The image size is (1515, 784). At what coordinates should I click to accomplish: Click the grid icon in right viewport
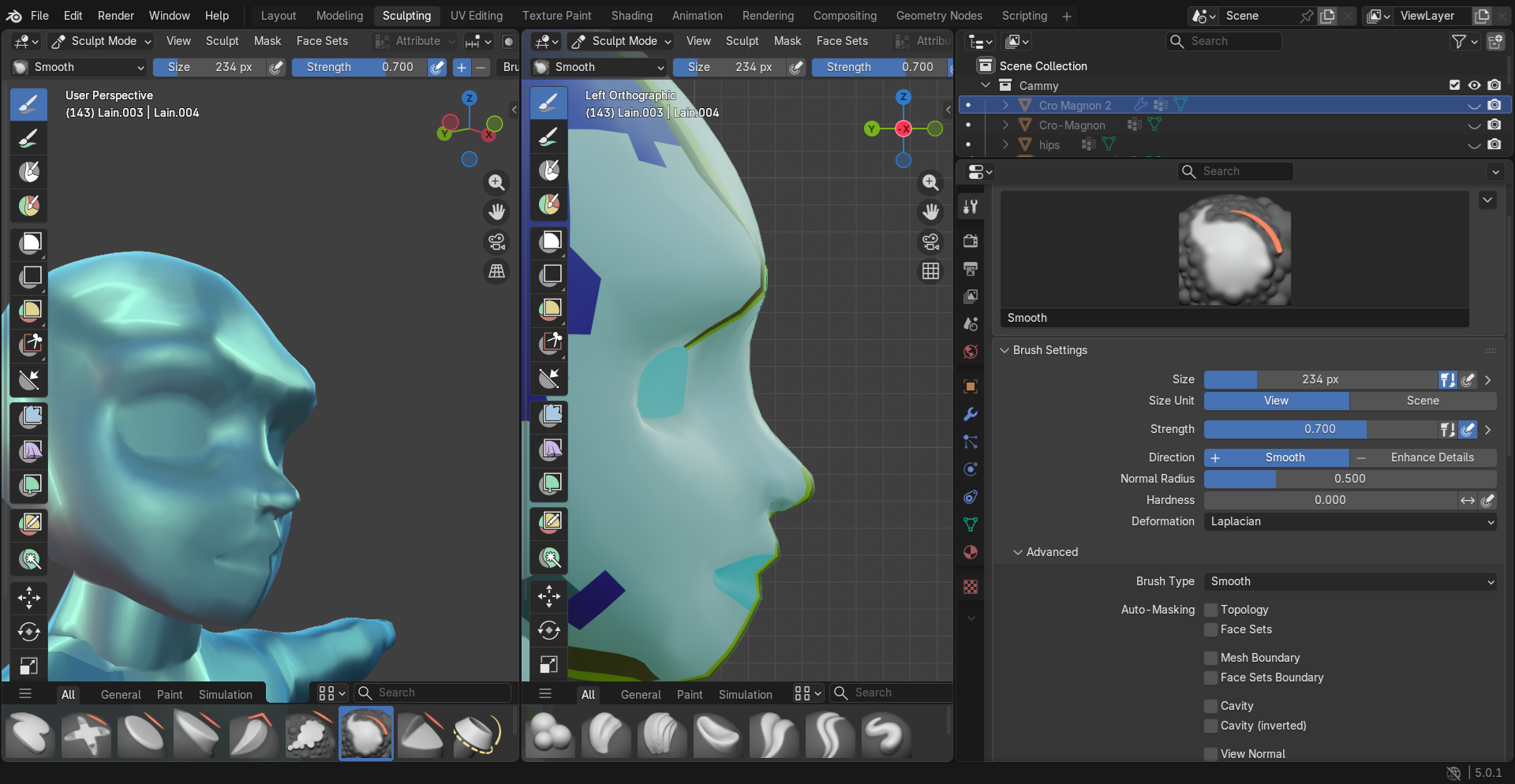(931, 271)
